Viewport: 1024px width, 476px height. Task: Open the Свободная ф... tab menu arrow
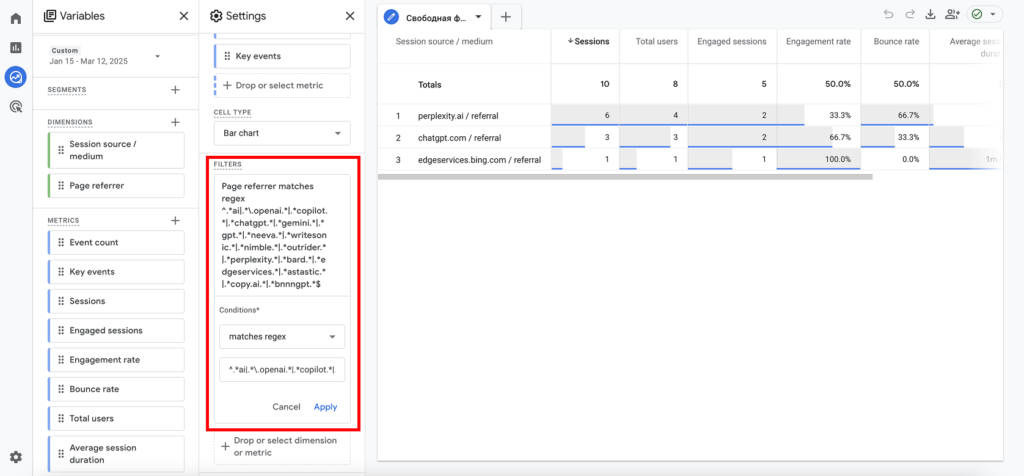pyautogui.click(x=478, y=16)
